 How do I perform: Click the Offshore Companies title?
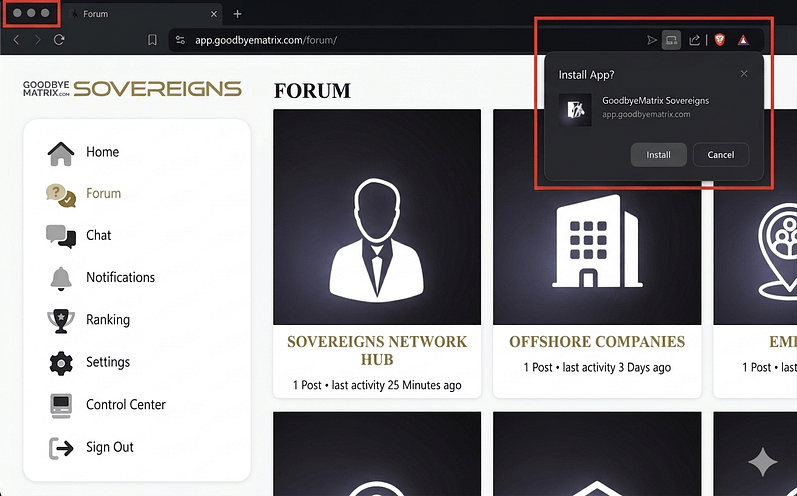click(597, 342)
